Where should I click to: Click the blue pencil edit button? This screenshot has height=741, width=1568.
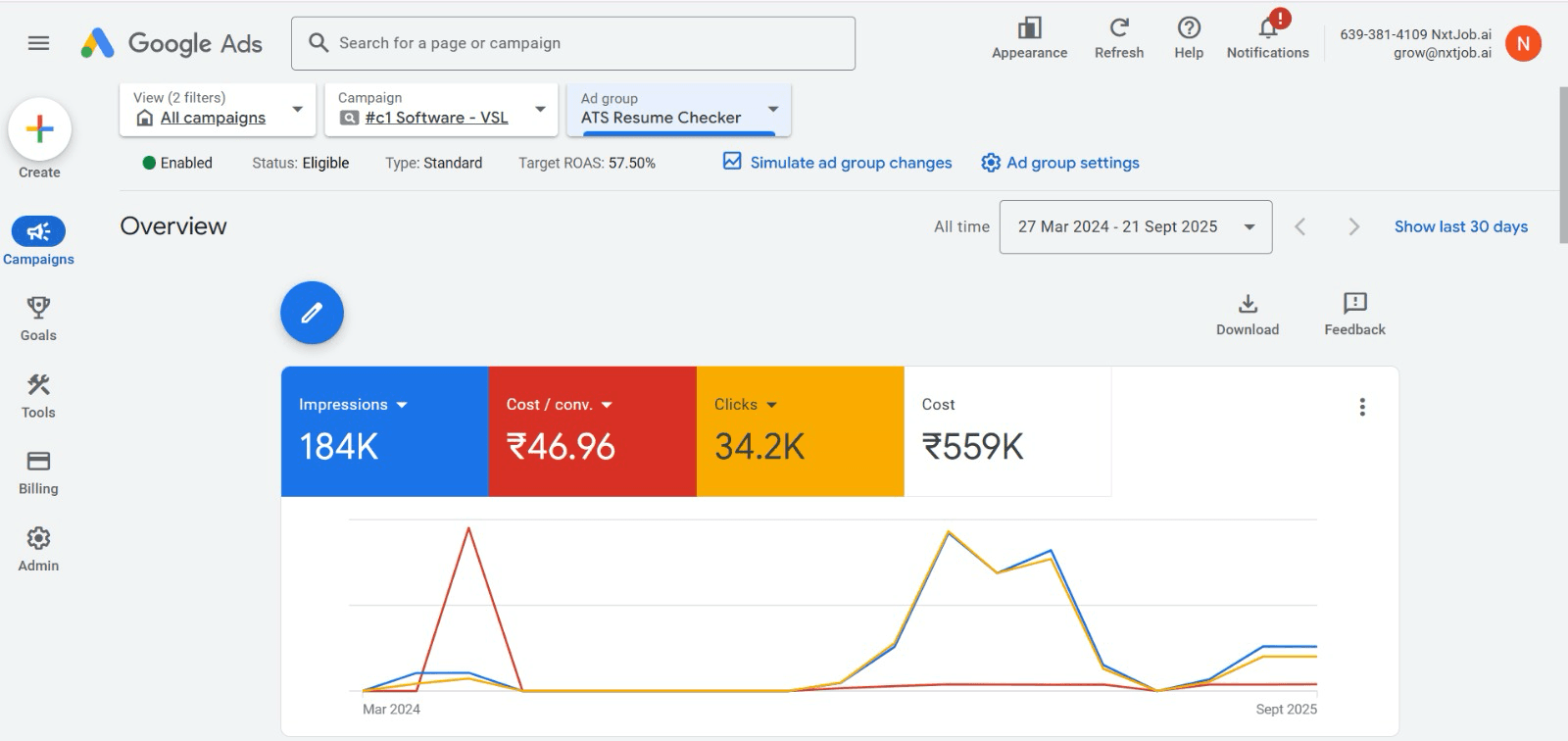click(312, 313)
